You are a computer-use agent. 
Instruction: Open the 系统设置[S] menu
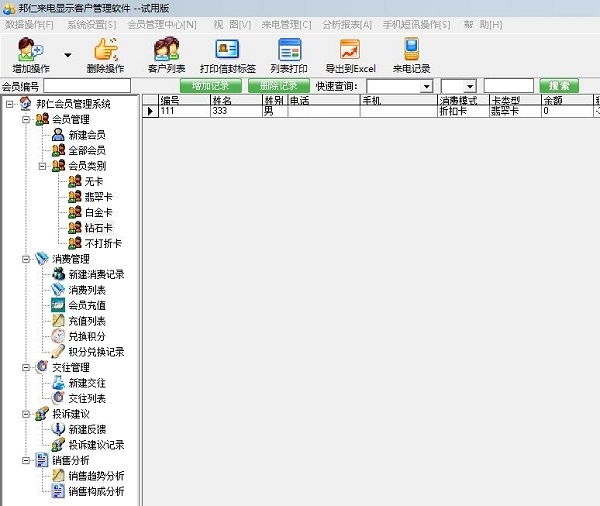pyautogui.click(x=91, y=25)
